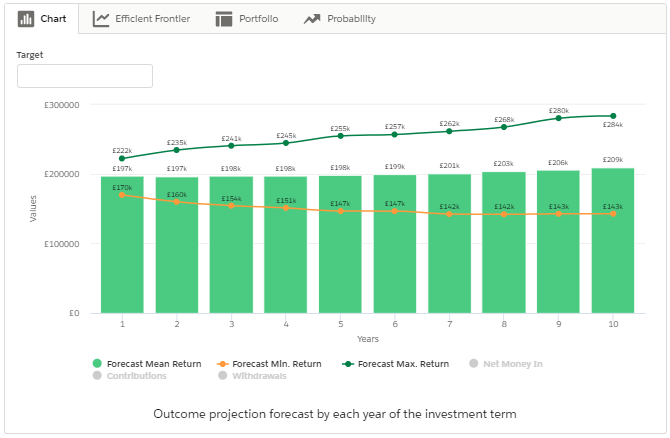Click inside the Target input field
The image size is (670, 438).
click(85, 76)
